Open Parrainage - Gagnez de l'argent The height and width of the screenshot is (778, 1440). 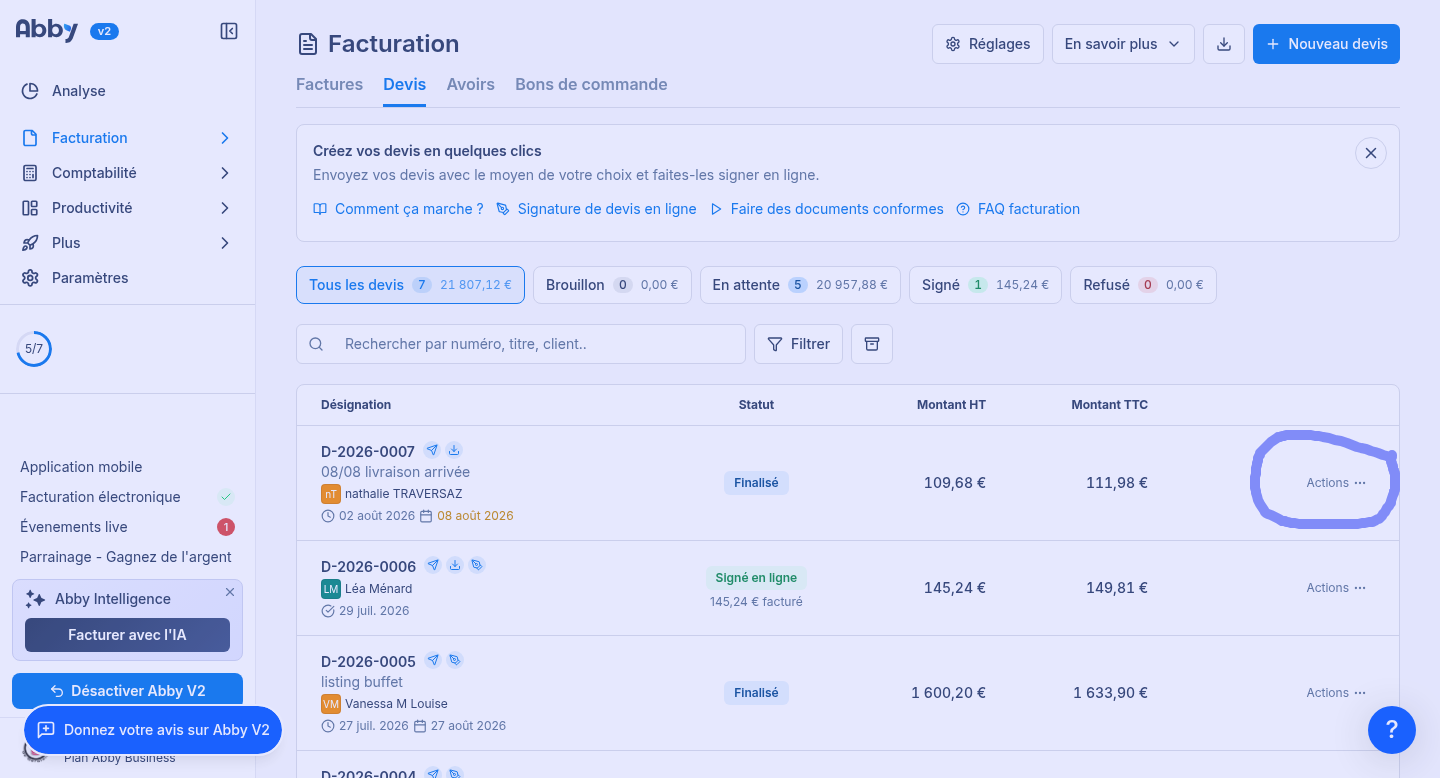(126, 557)
